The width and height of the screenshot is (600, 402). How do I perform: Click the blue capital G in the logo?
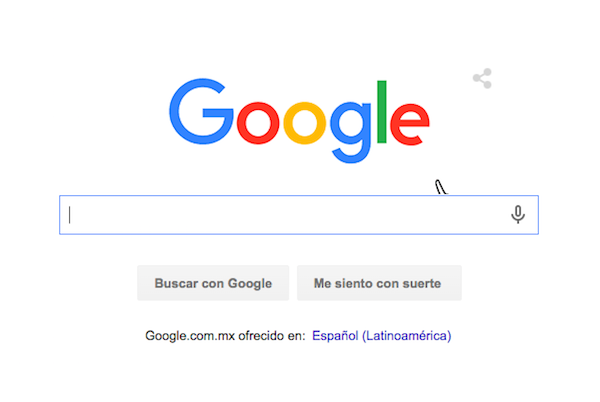tap(201, 111)
